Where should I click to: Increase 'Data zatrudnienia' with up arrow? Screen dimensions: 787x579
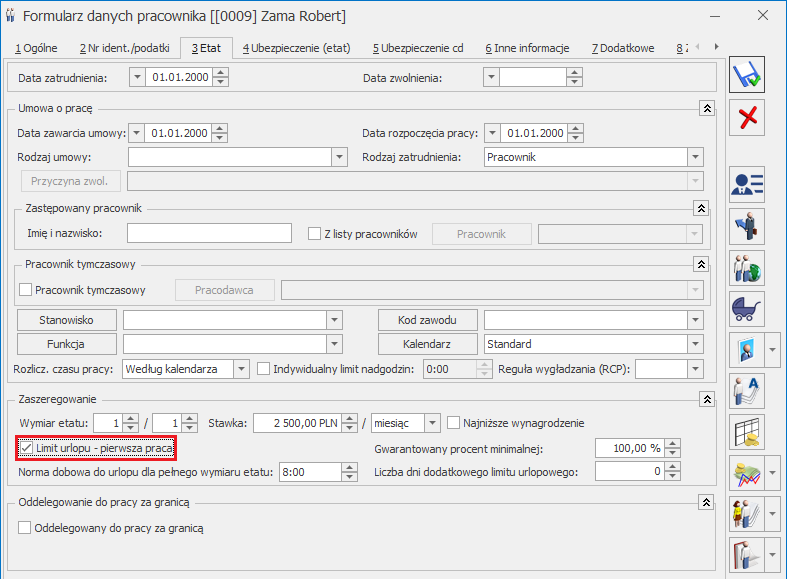220,73
